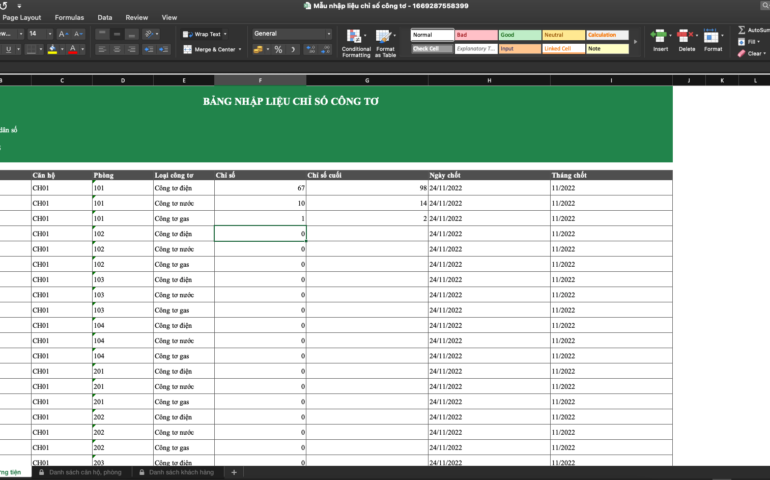Screen dimensions: 770x480
Task: Toggle center text alignment
Action: (116, 49)
